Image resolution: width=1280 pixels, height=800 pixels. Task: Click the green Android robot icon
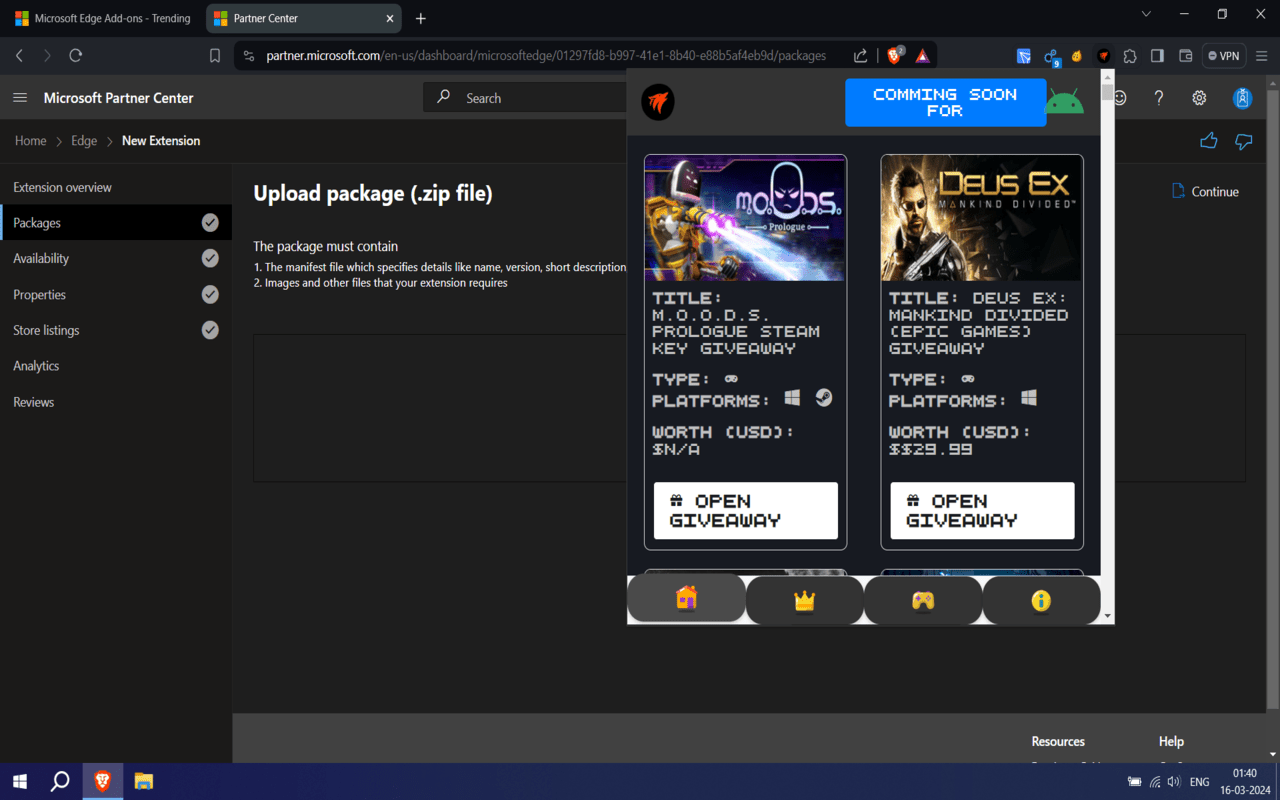click(1064, 102)
